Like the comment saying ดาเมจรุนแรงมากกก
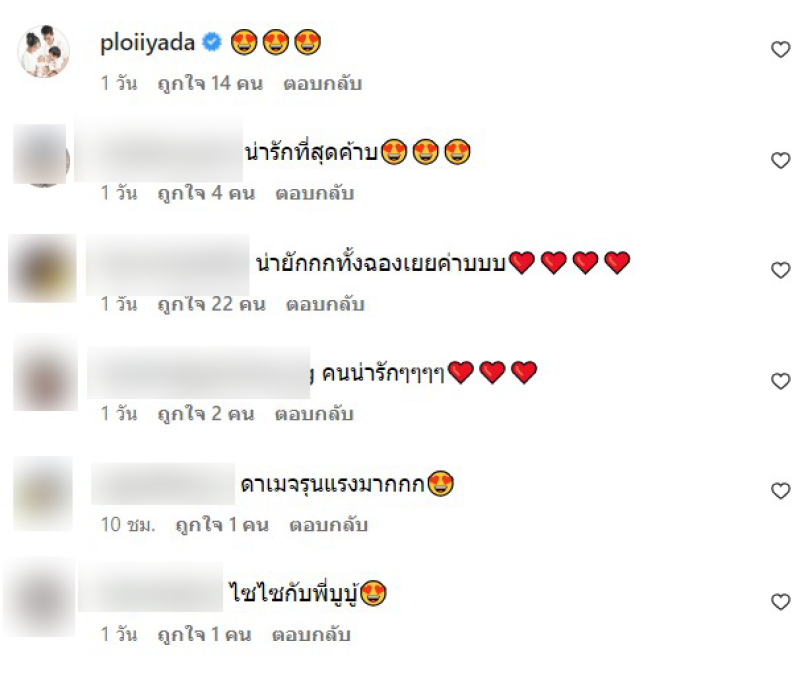This screenshot has height=678, width=800. click(780, 491)
